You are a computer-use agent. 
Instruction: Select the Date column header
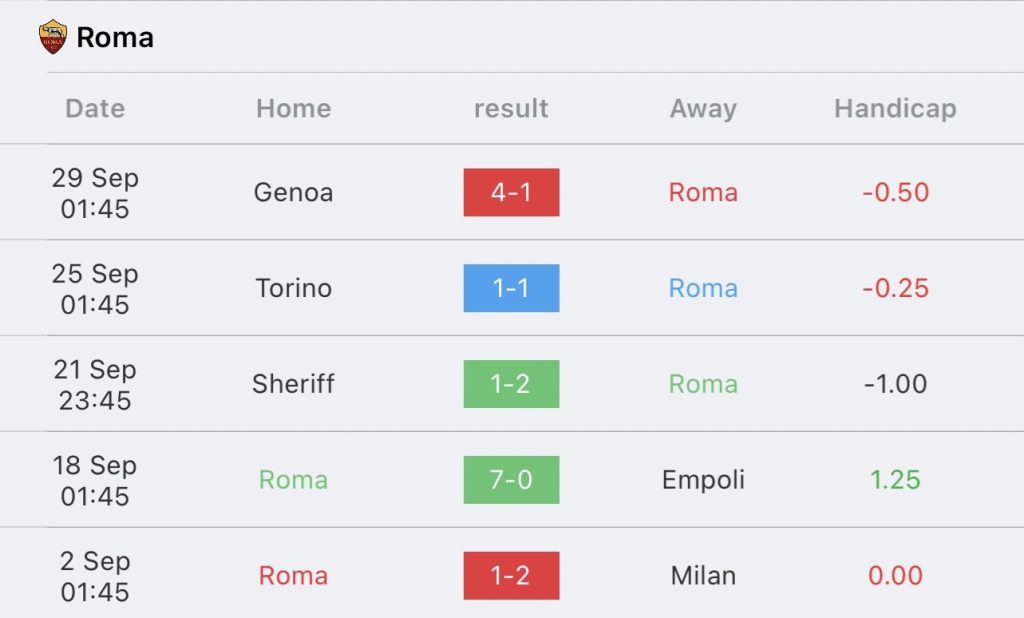coord(95,108)
